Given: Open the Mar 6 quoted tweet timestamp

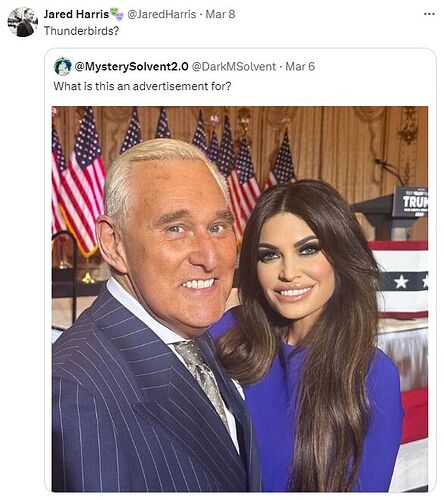Looking at the screenshot, I should [x=300, y=67].
